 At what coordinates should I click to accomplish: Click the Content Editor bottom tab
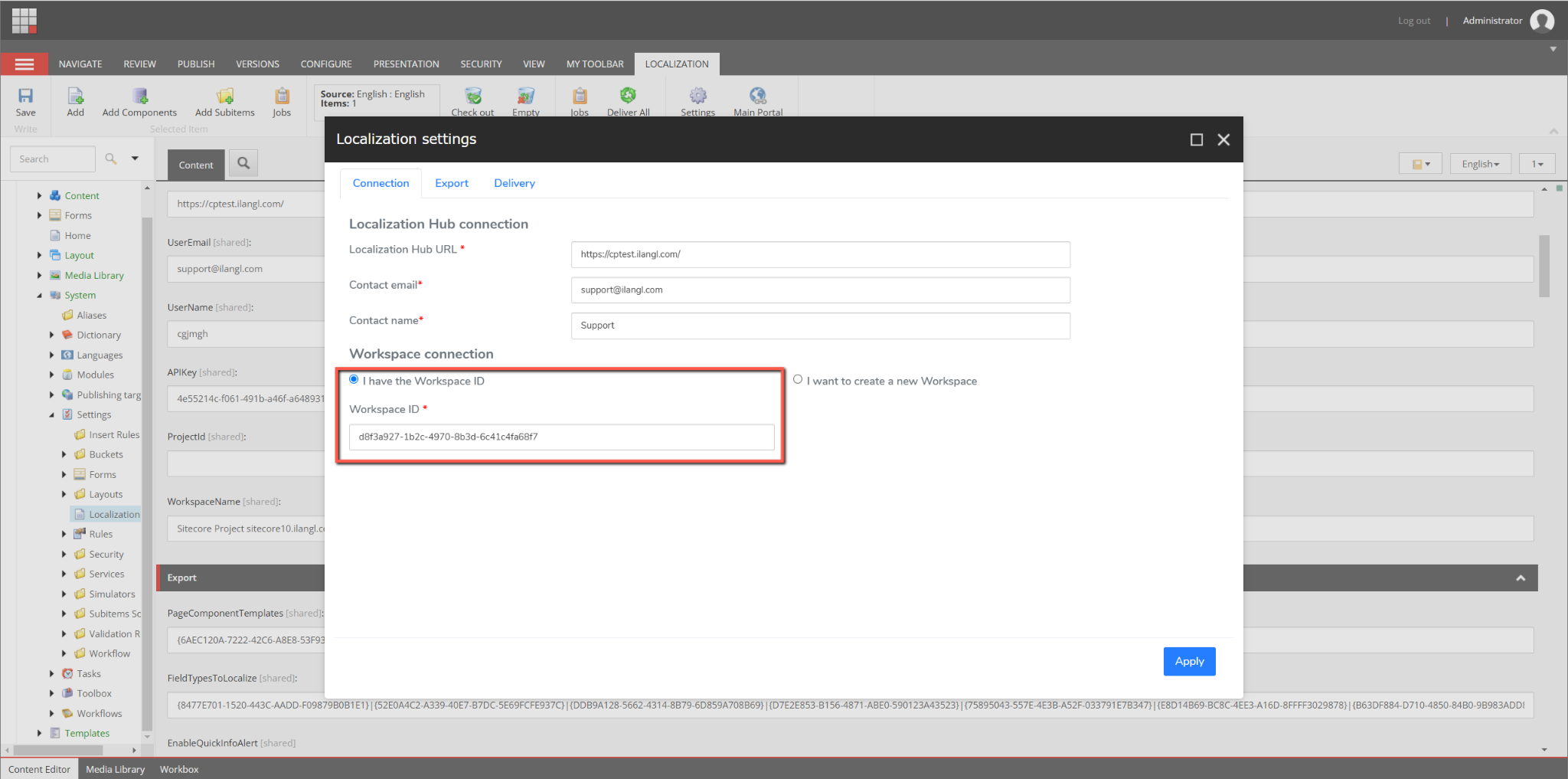[x=39, y=769]
